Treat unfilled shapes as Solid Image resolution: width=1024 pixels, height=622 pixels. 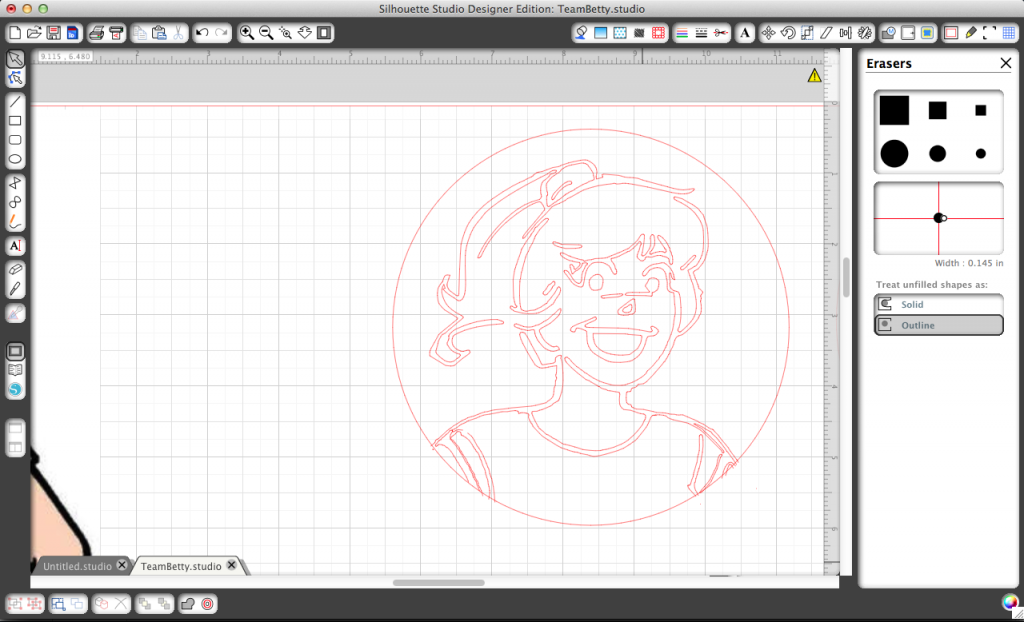(938, 304)
